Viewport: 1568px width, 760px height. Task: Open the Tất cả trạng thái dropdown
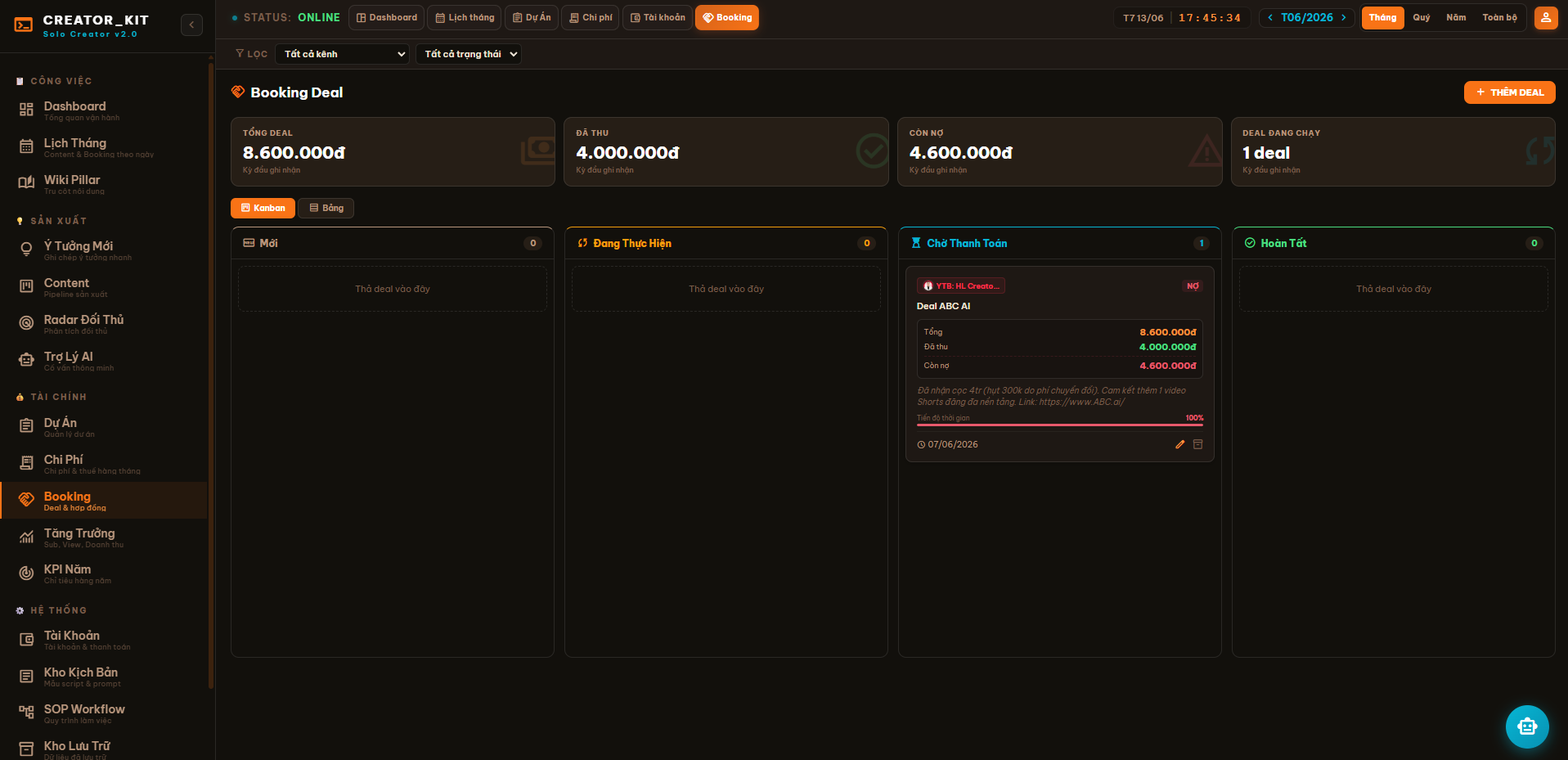468,54
